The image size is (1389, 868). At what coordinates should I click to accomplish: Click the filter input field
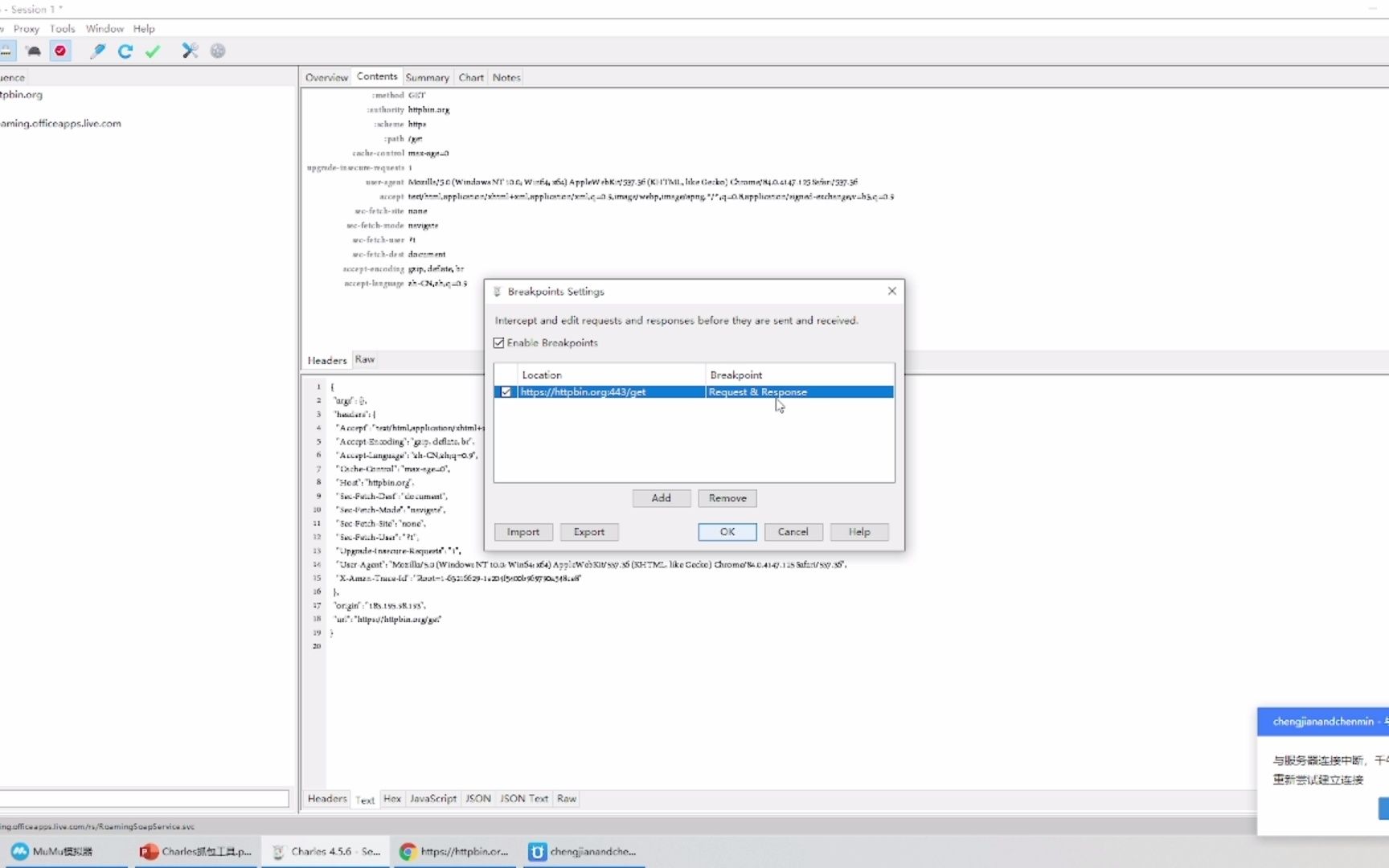pos(144,798)
